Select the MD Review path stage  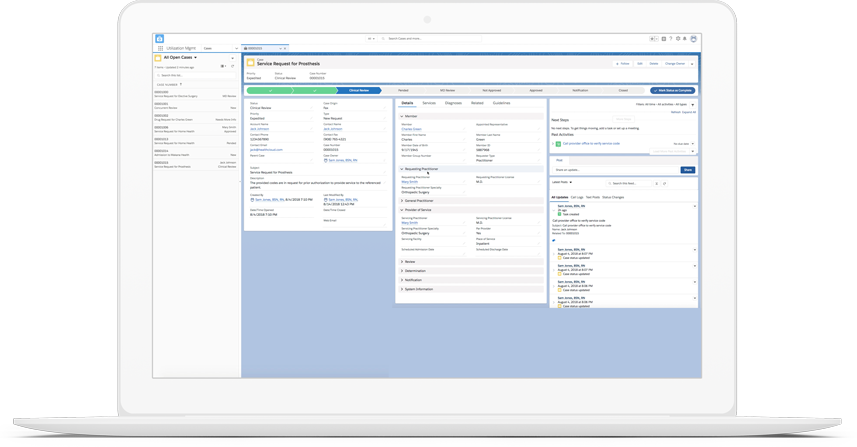point(447,90)
